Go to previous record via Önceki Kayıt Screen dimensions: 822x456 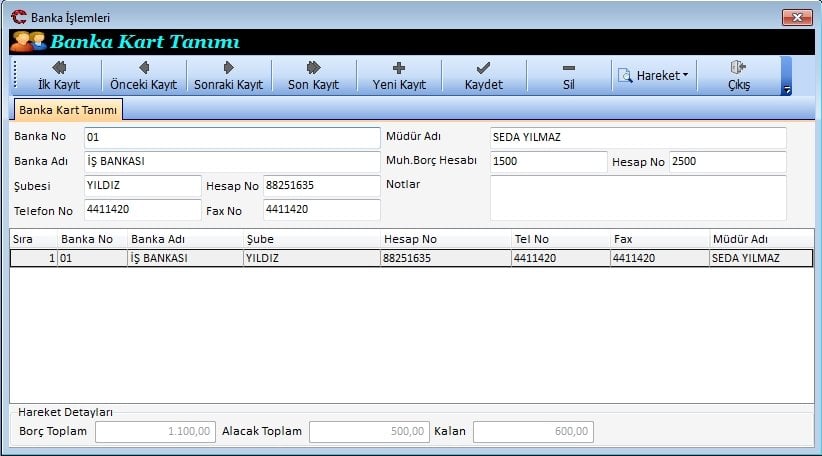pos(143,75)
